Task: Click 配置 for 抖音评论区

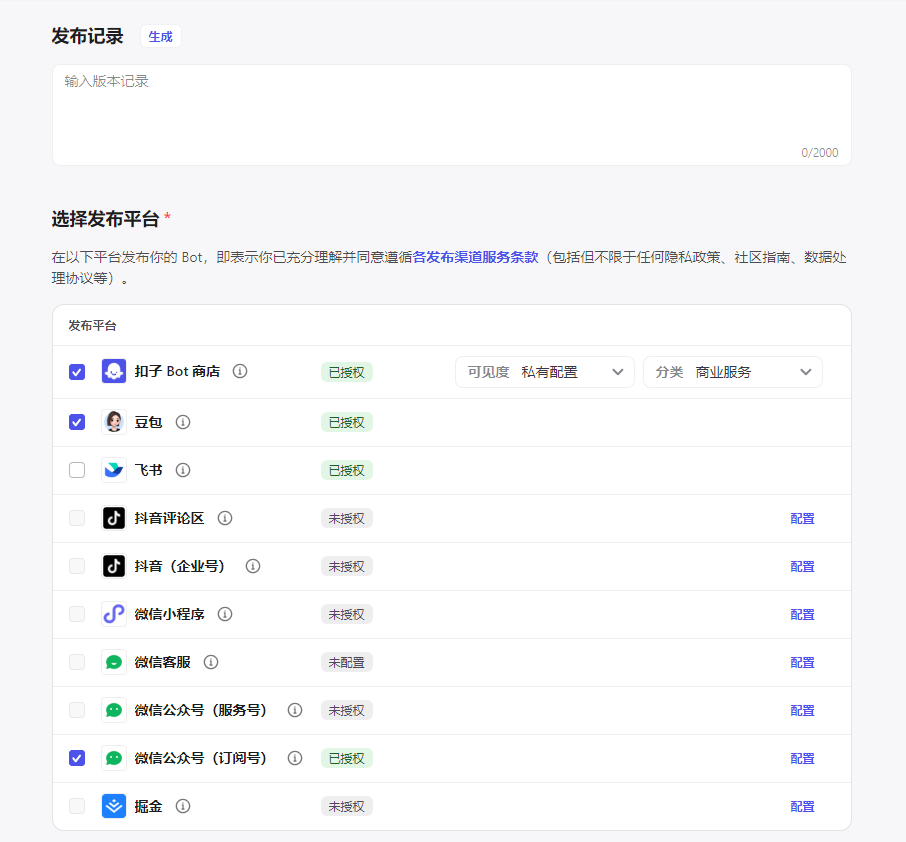Action: (x=802, y=518)
